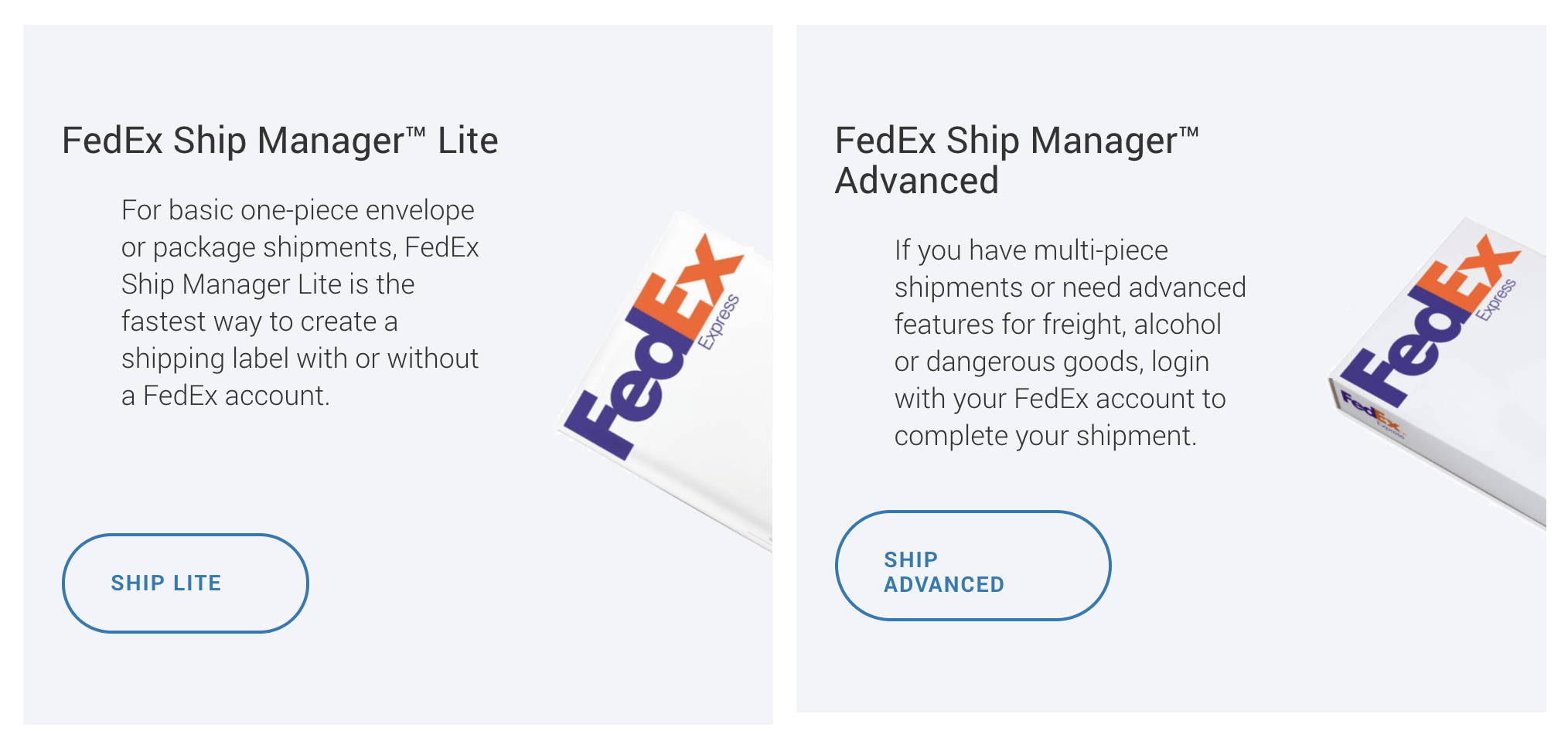Click the Advanced description about multi-piece shipments

1070,343
